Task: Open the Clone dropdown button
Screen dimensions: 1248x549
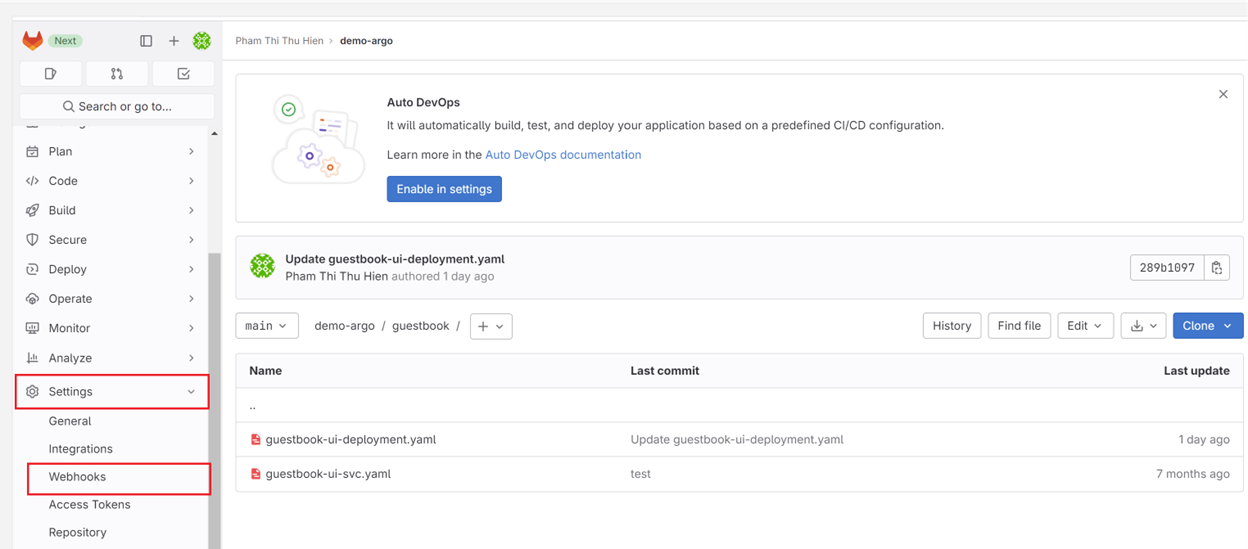Action: [x=1207, y=326]
